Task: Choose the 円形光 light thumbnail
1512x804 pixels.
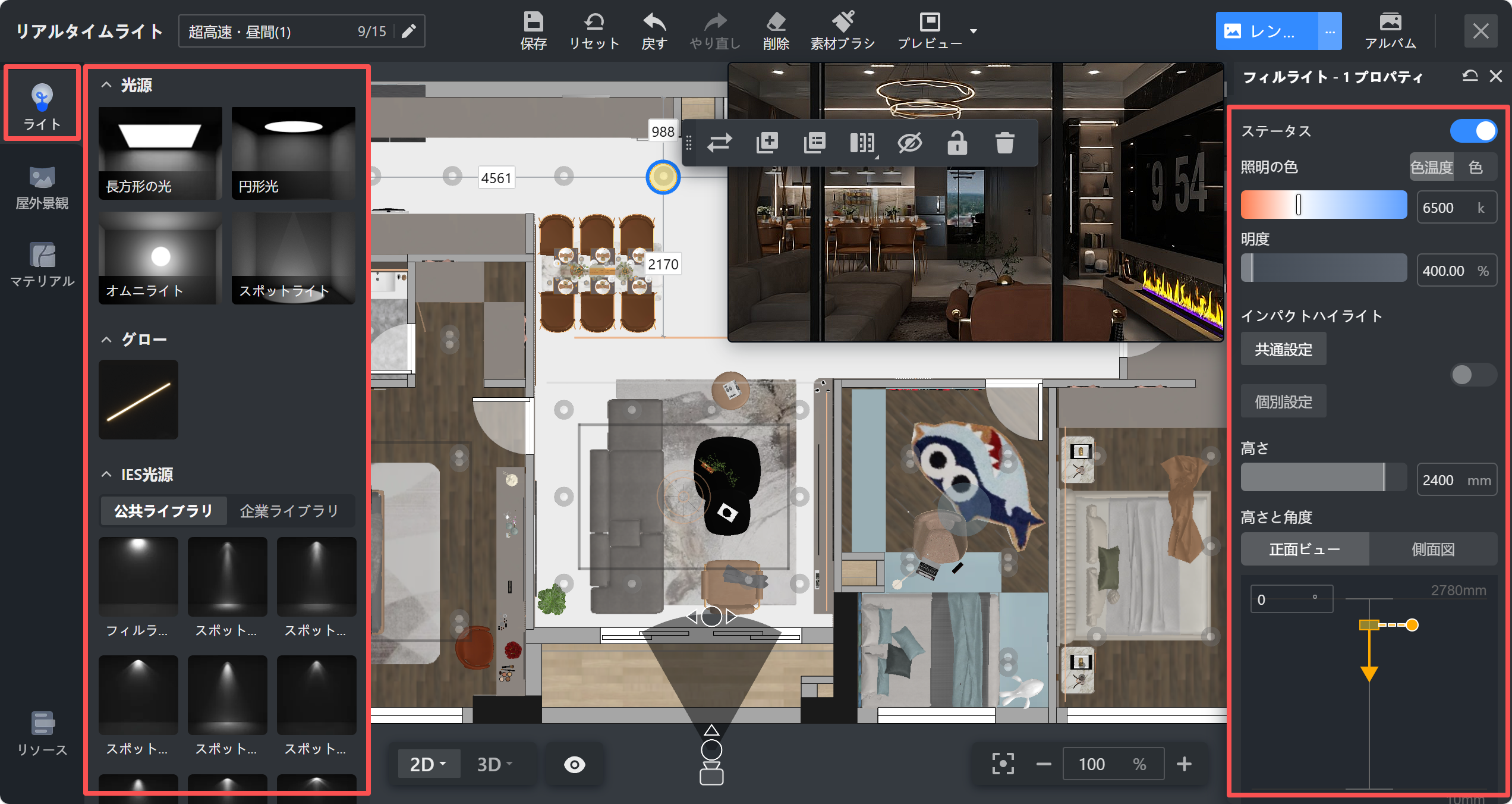Action: (x=293, y=153)
